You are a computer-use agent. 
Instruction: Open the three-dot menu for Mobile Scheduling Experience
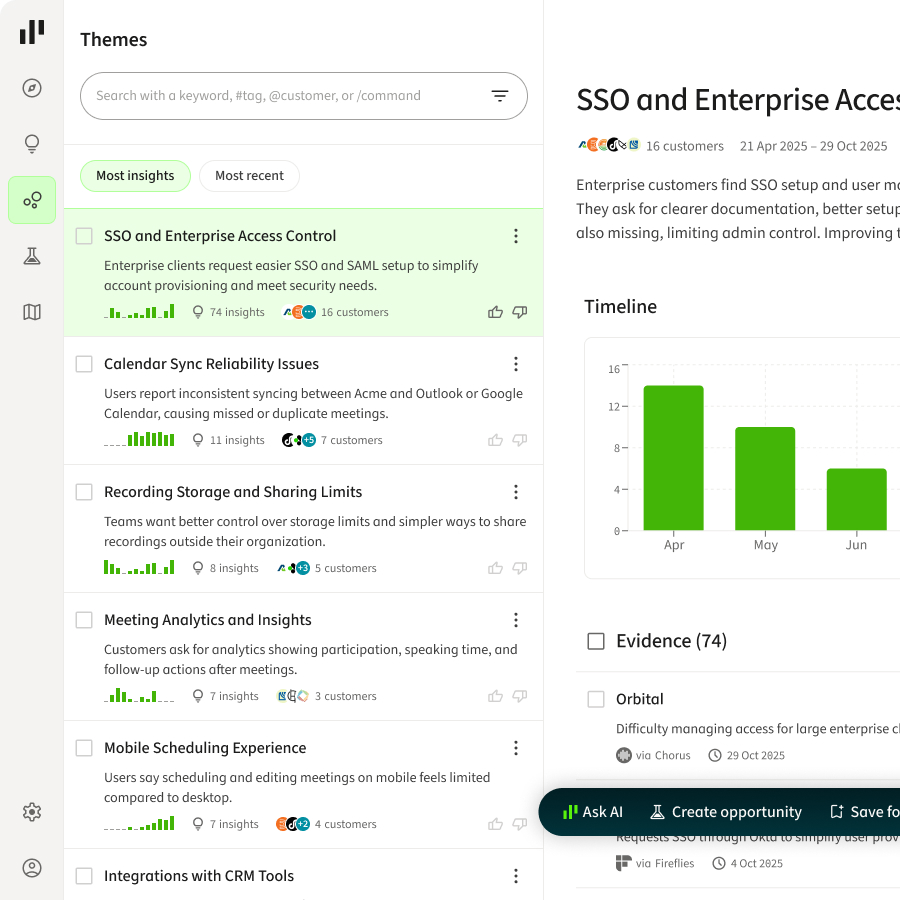tap(516, 748)
